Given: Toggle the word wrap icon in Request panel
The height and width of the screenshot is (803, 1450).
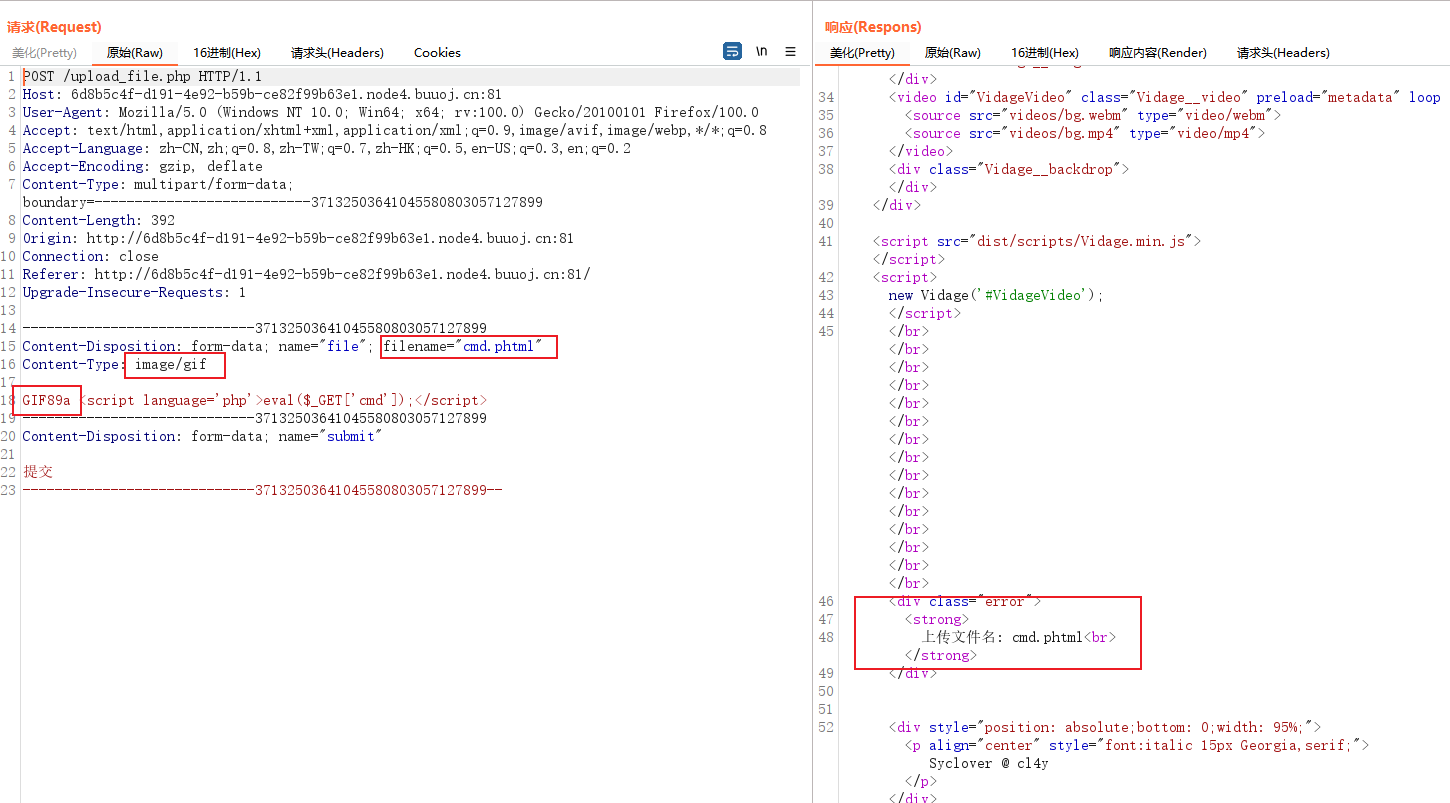Looking at the screenshot, I should click(x=733, y=51).
